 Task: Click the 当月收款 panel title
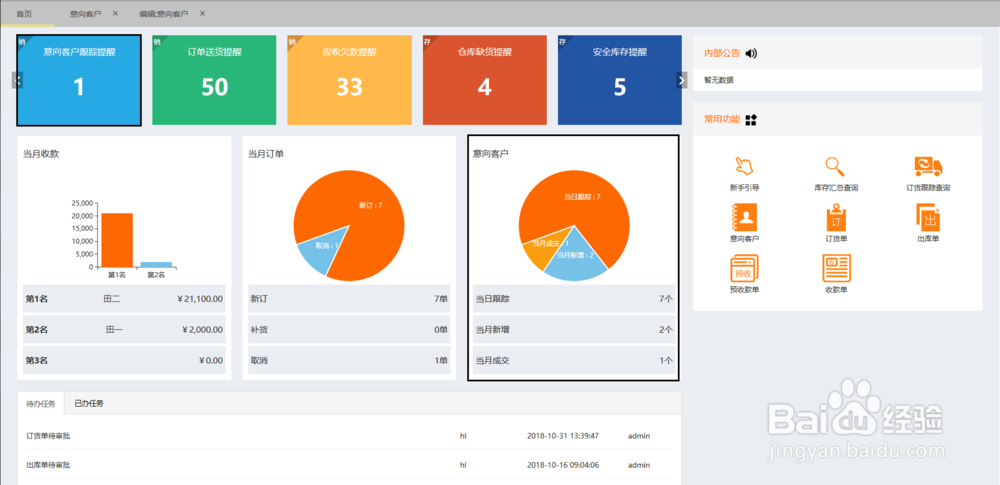(41, 153)
